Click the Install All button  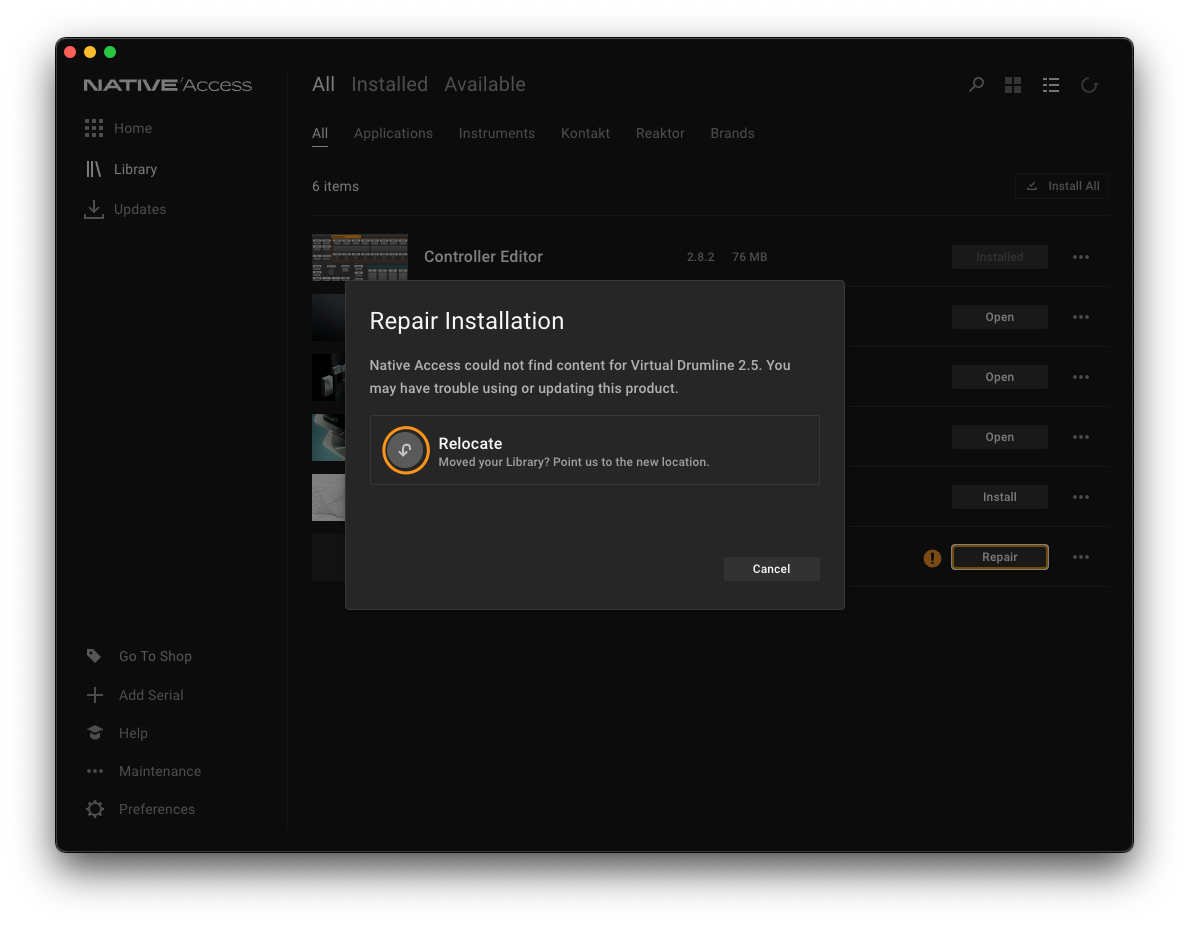(1062, 186)
